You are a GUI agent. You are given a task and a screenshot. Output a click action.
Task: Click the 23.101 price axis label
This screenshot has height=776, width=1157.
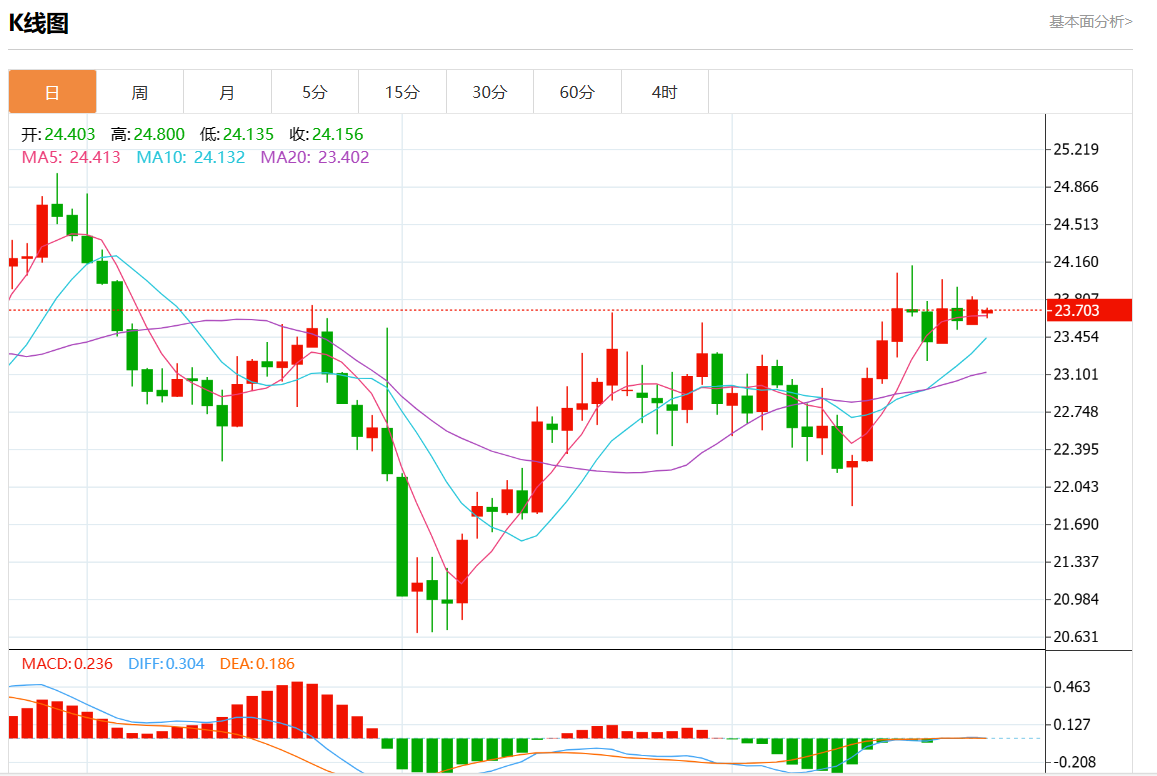pyautogui.click(x=1076, y=375)
